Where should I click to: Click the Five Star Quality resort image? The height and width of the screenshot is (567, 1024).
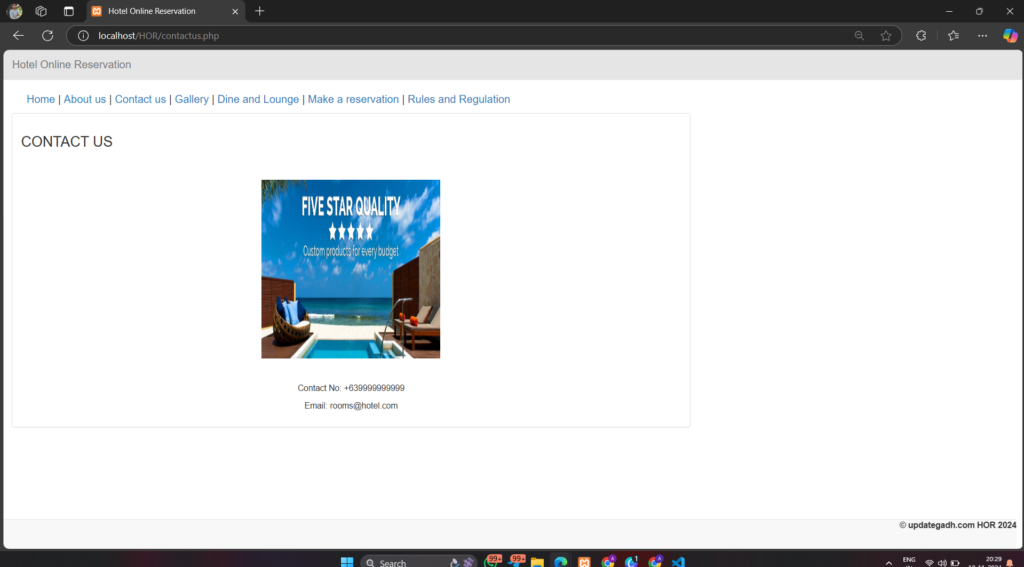[351, 269]
